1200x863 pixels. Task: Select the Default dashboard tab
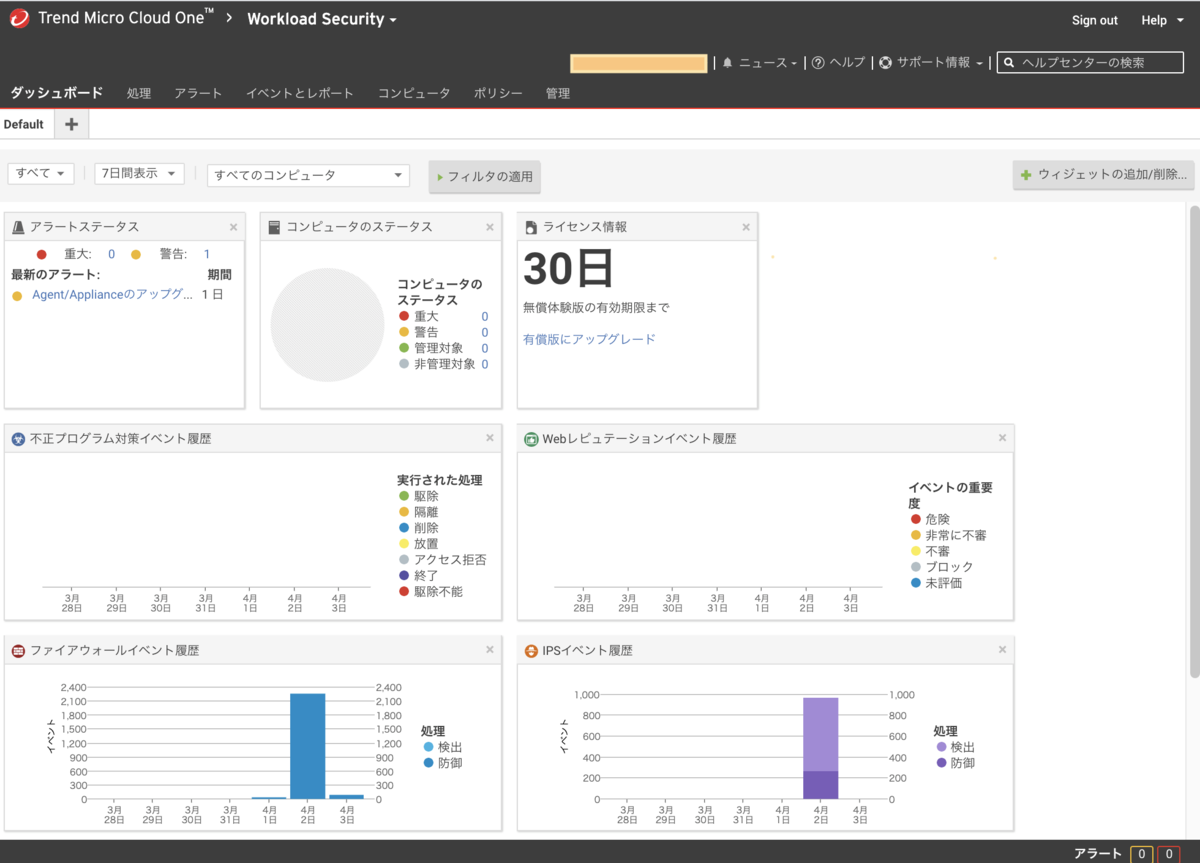tap(24, 124)
